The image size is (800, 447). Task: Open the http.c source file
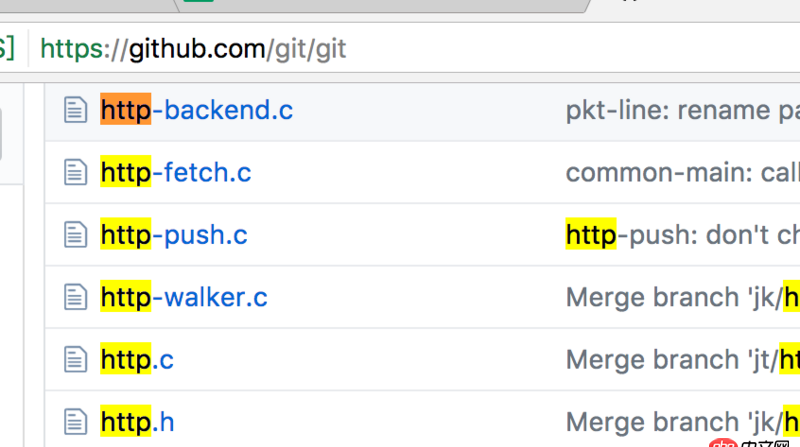[137, 359]
